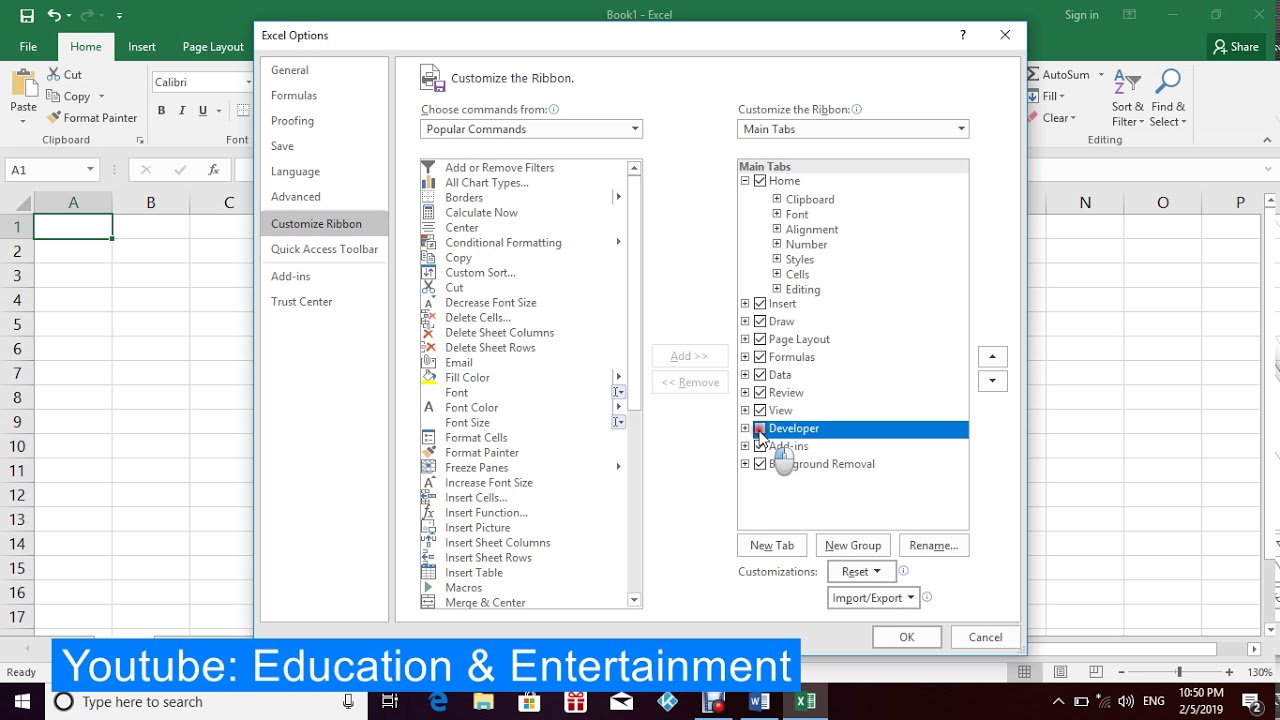Toggle the Draw tab checkbox
The height and width of the screenshot is (720, 1280).
pos(760,322)
